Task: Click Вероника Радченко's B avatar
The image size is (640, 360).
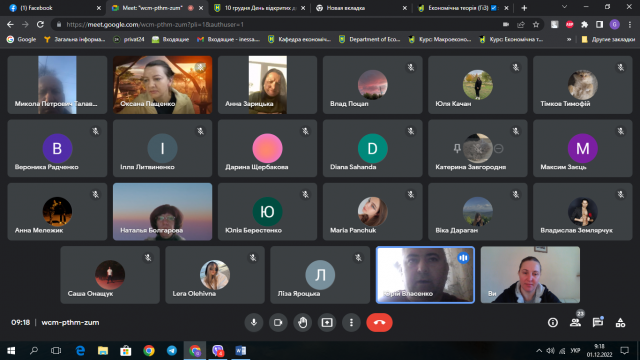Action: point(57,148)
